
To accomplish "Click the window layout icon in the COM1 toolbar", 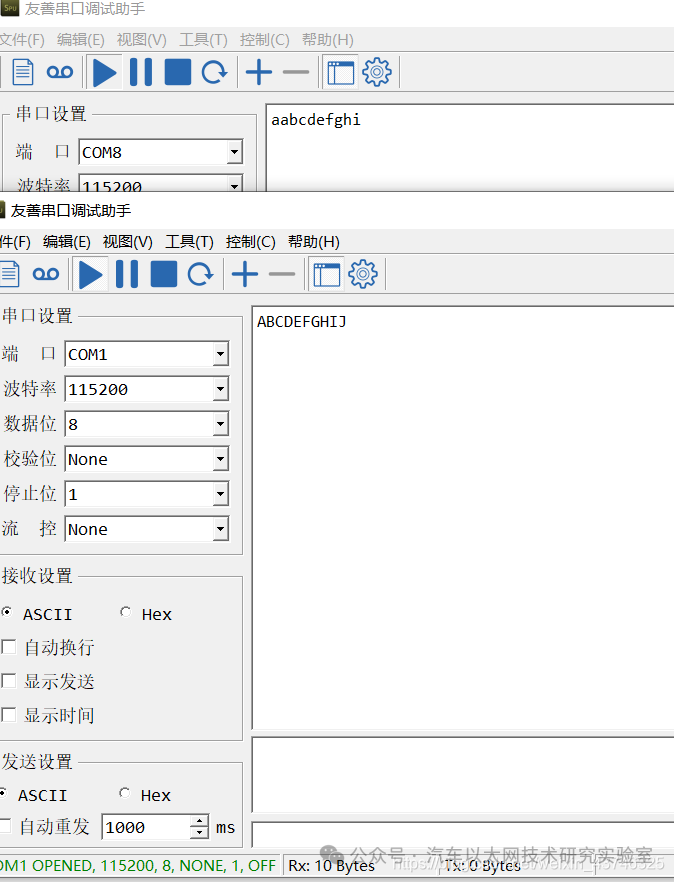I will point(327,274).
